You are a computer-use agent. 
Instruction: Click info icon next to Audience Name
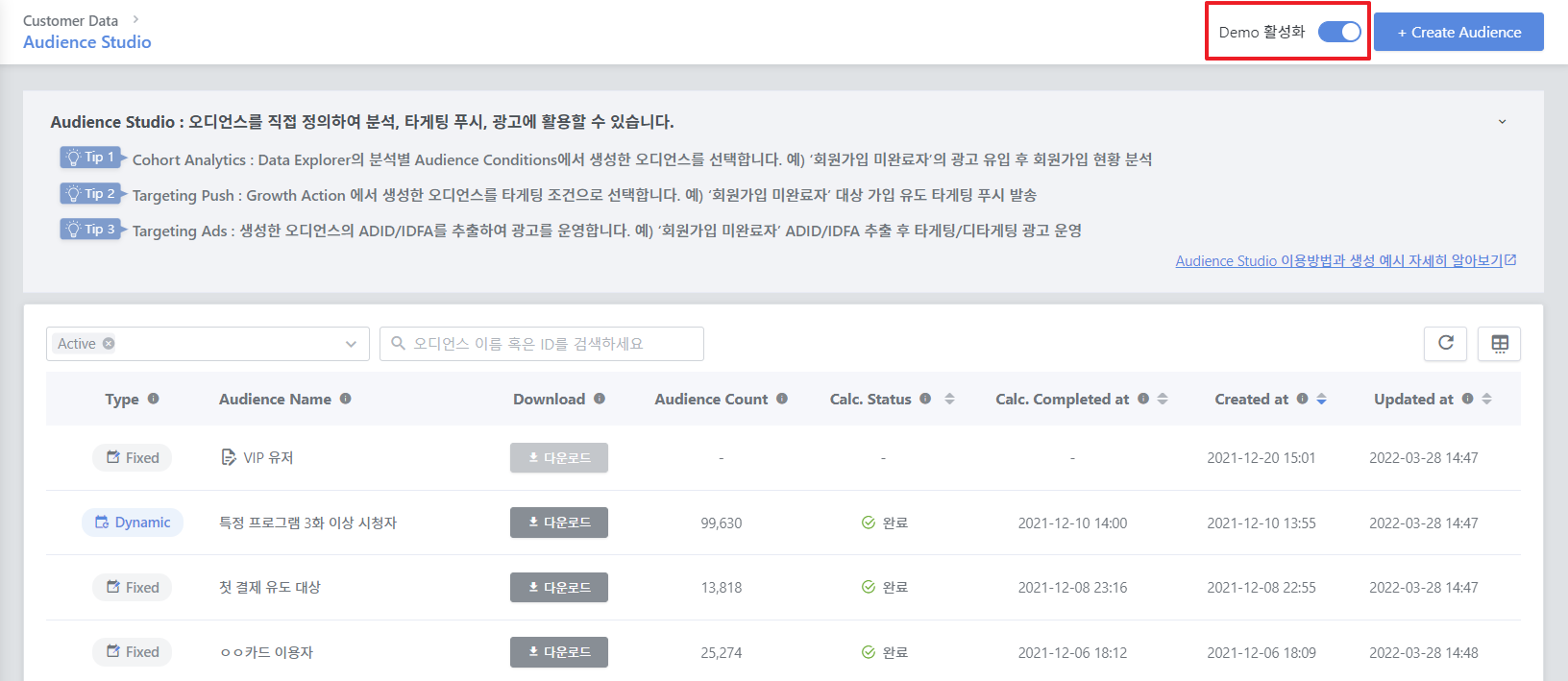(x=346, y=399)
